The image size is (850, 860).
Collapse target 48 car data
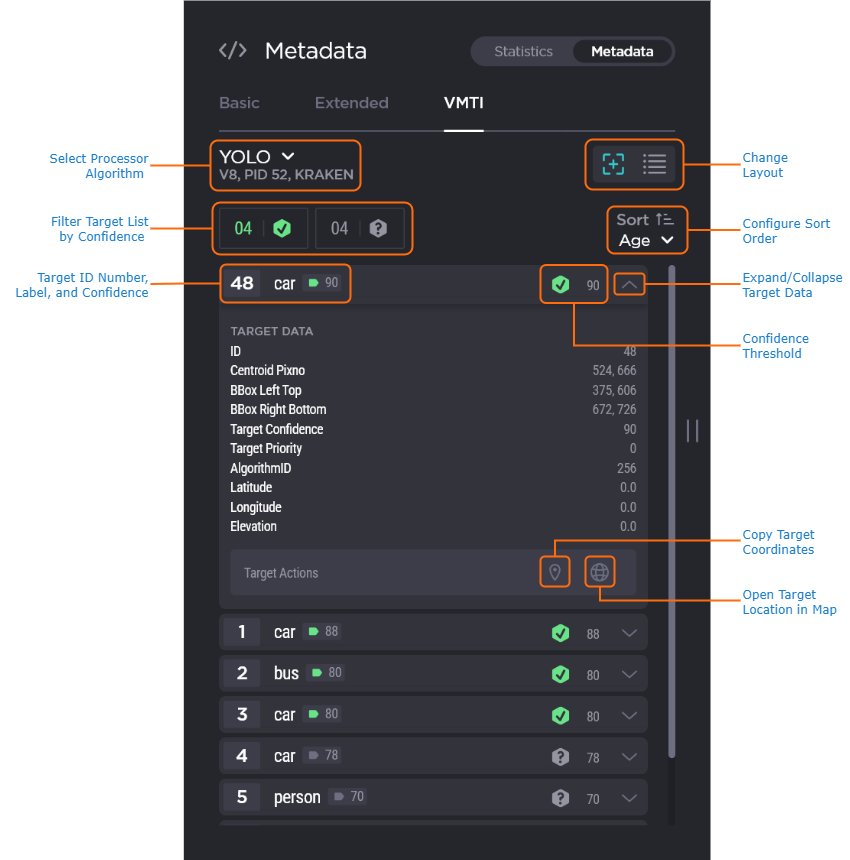click(x=629, y=285)
